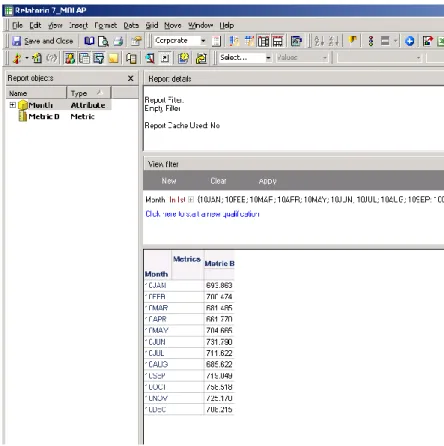Sort by the Name column header
Viewport: 444px width, 446px height.
pyautogui.click(x=36, y=93)
